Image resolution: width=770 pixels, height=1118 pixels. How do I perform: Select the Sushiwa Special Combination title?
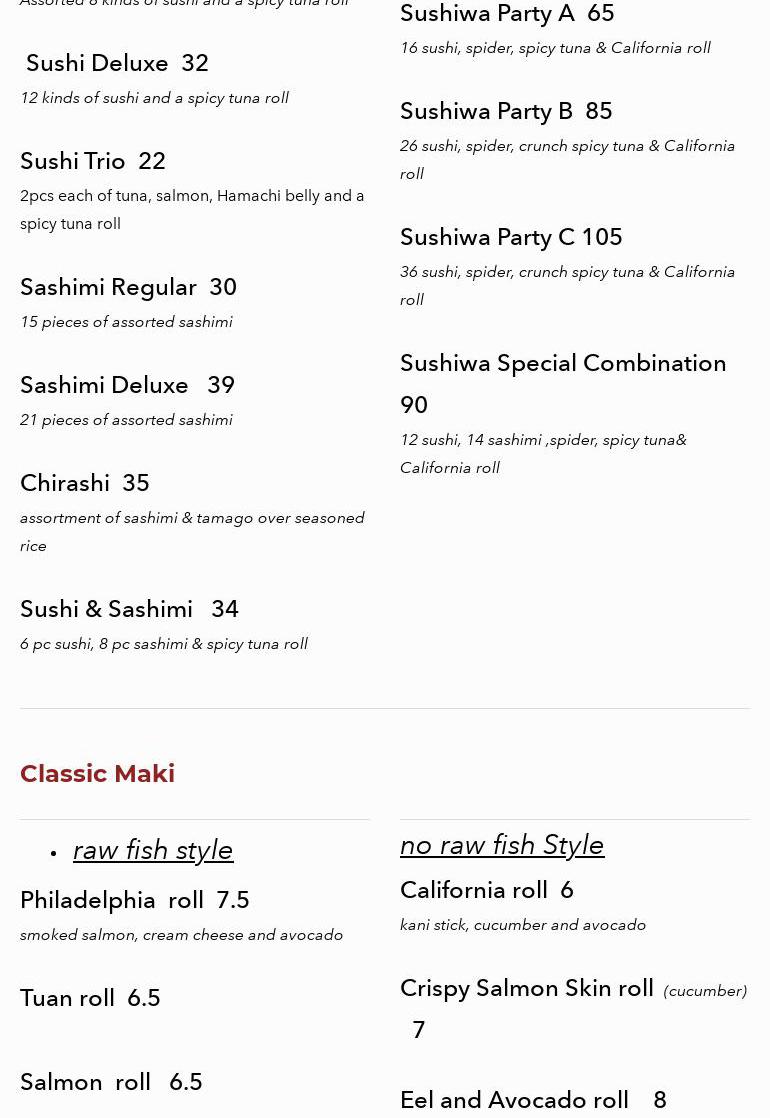pyautogui.click(x=563, y=363)
